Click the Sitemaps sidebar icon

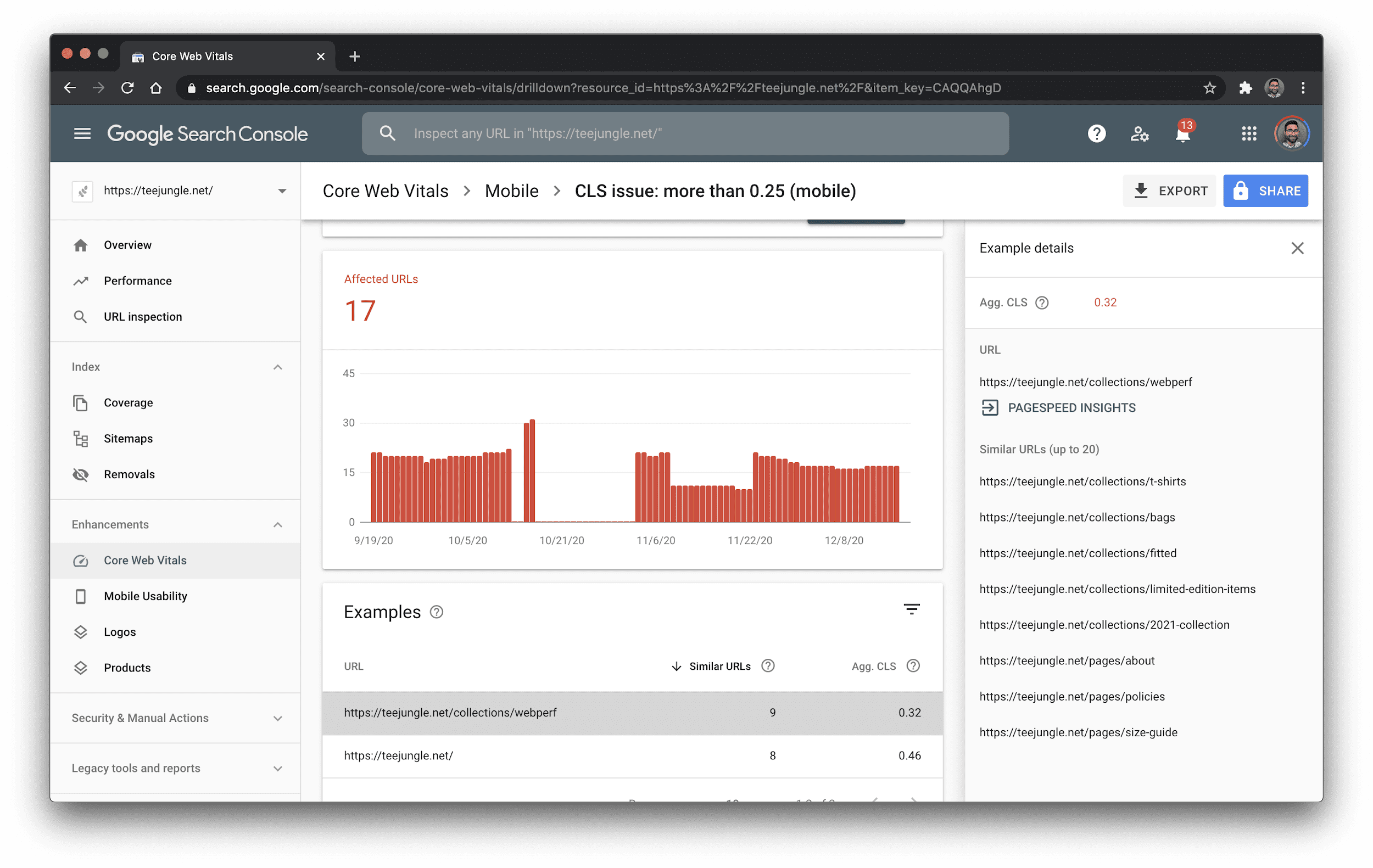pyautogui.click(x=80, y=438)
